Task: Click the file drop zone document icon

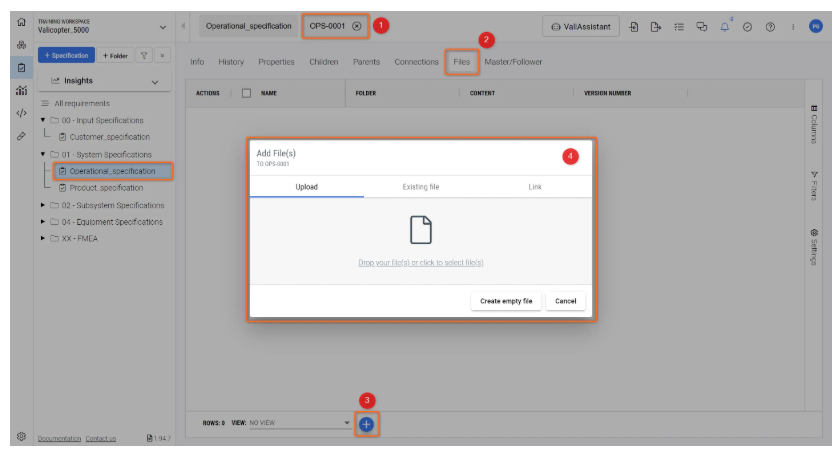Action: pos(421,230)
